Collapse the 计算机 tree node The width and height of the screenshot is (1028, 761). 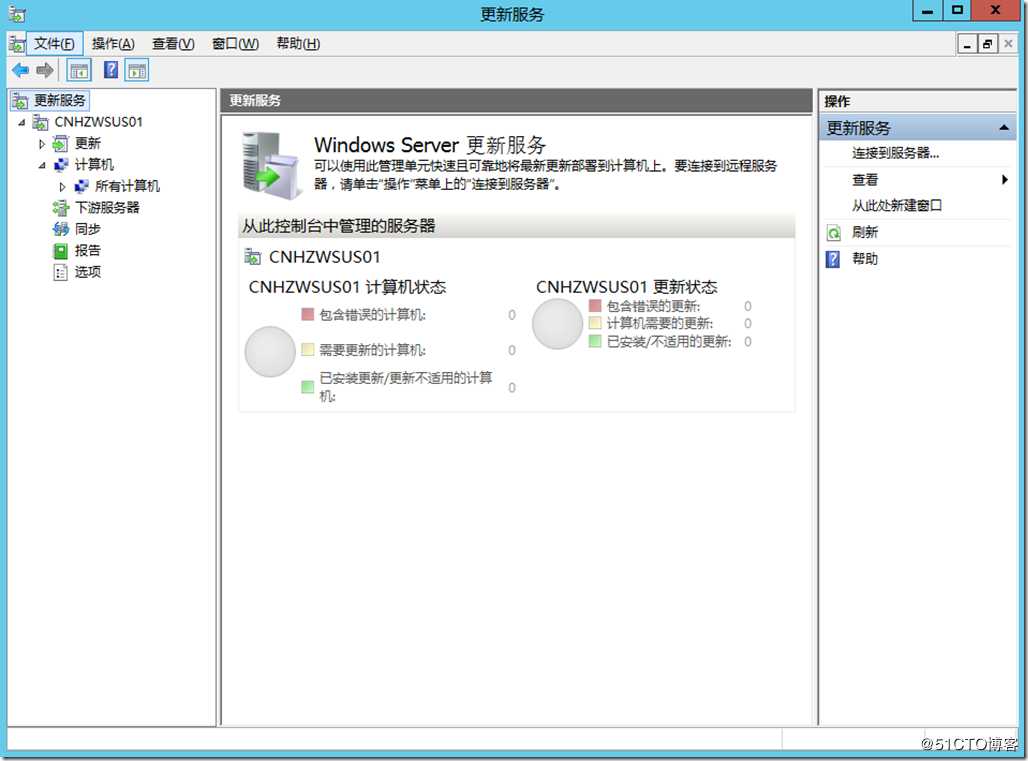[42, 165]
